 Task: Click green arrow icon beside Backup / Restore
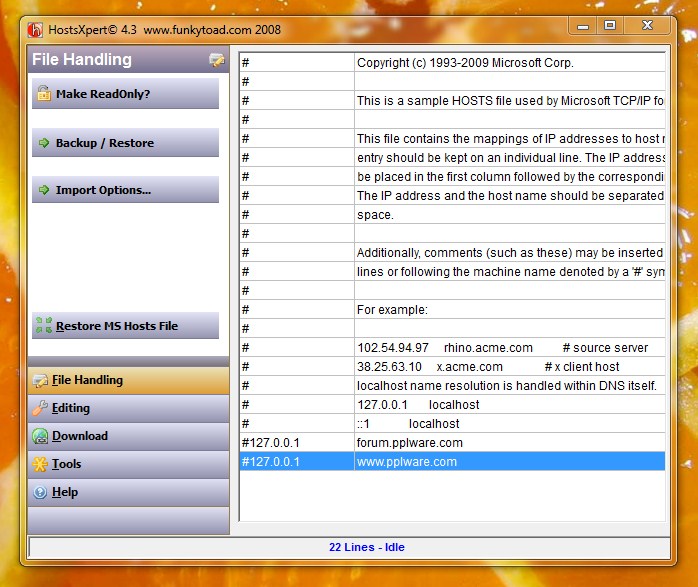pos(44,143)
